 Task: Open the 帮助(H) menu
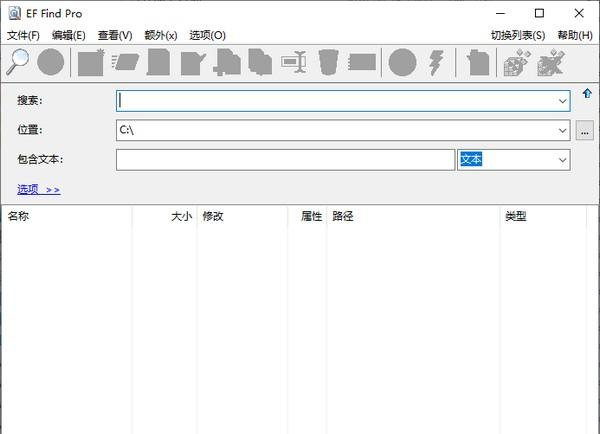point(575,36)
